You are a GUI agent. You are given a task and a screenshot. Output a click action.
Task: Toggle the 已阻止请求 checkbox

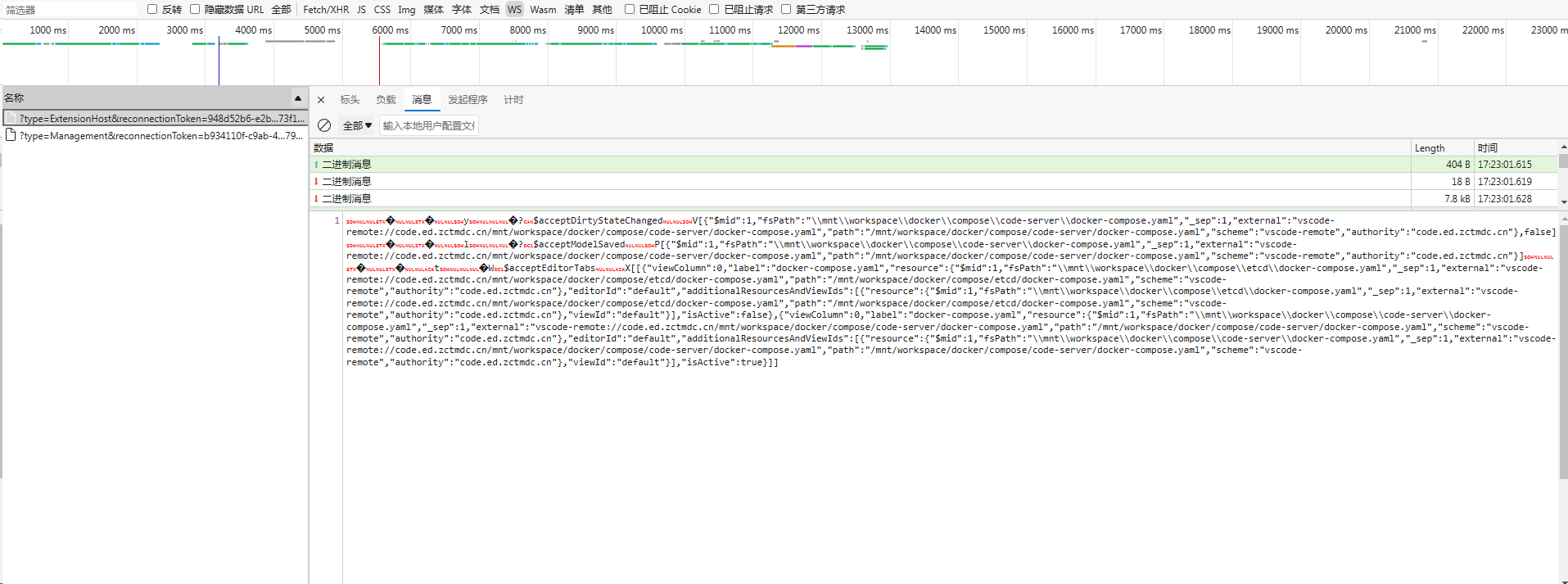coord(714,9)
